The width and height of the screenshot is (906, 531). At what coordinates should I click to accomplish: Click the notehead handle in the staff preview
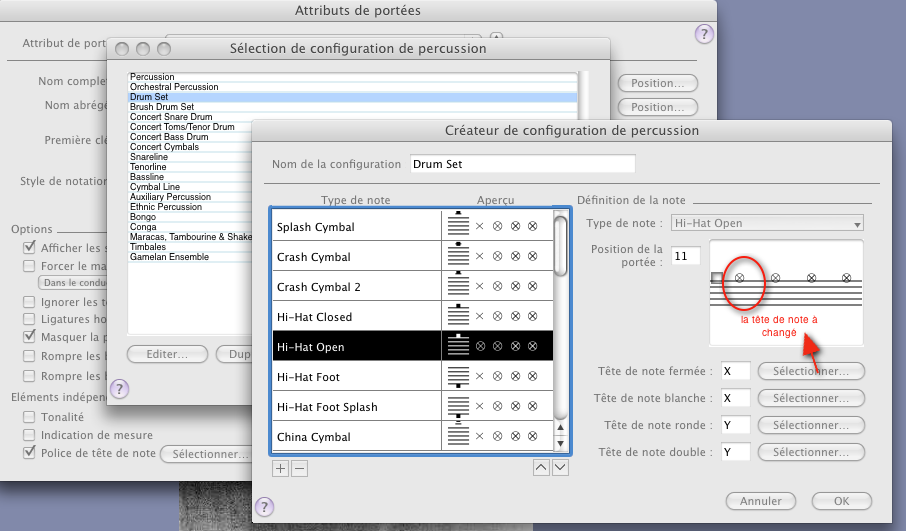pyautogui.click(x=716, y=277)
